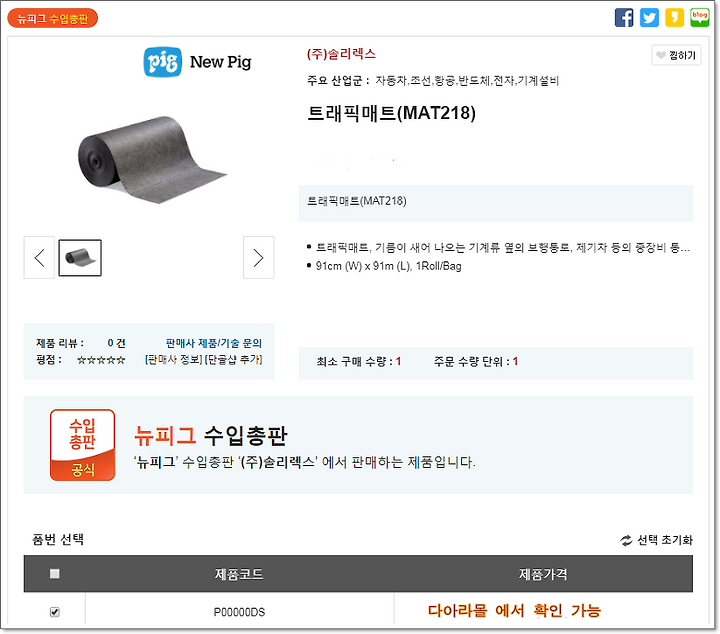Reset selection with 선택 초기화
Viewport: 720px width, 634px height.
coord(656,540)
